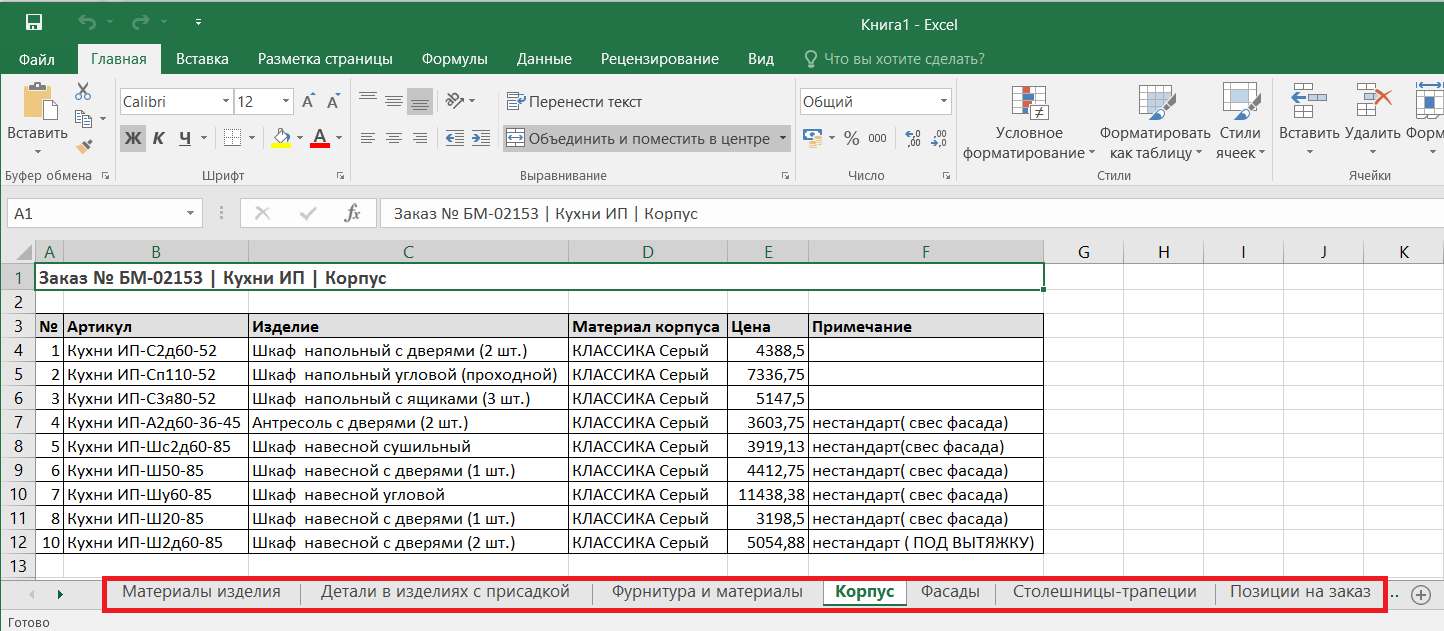Screen dimensions: 1444x631
Task: Apply the yellow fill color swatch
Action: coord(281,138)
